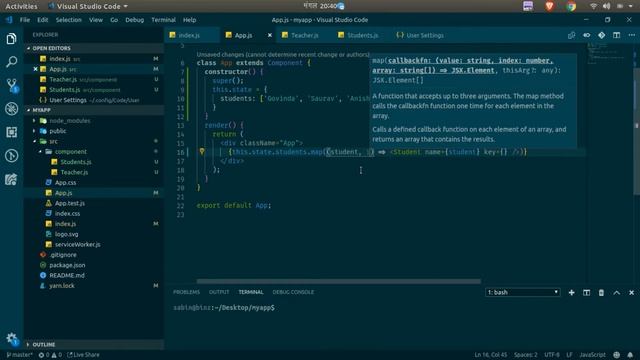The image size is (640, 360).
Task: Maximize the panel with up chevron
Action: (616, 293)
